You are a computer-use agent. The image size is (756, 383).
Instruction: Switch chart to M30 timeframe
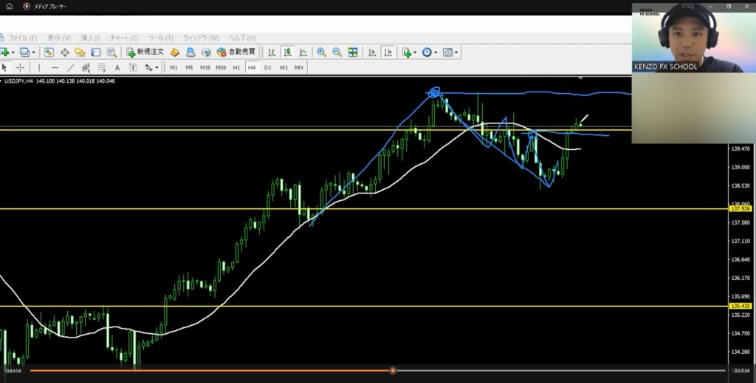tap(221, 68)
